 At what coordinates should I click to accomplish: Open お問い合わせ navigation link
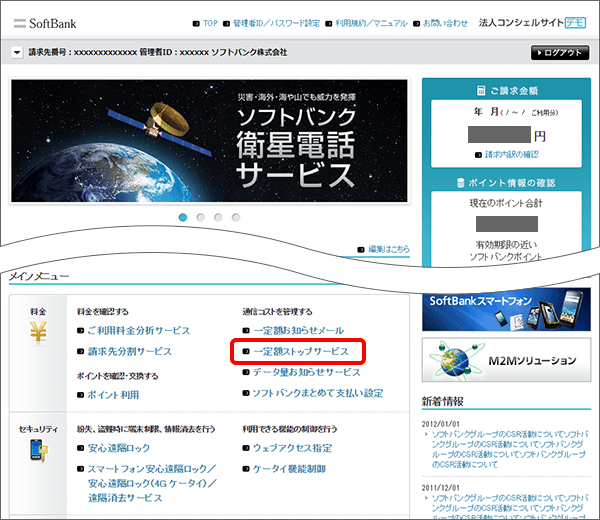click(x=445, y=23)
